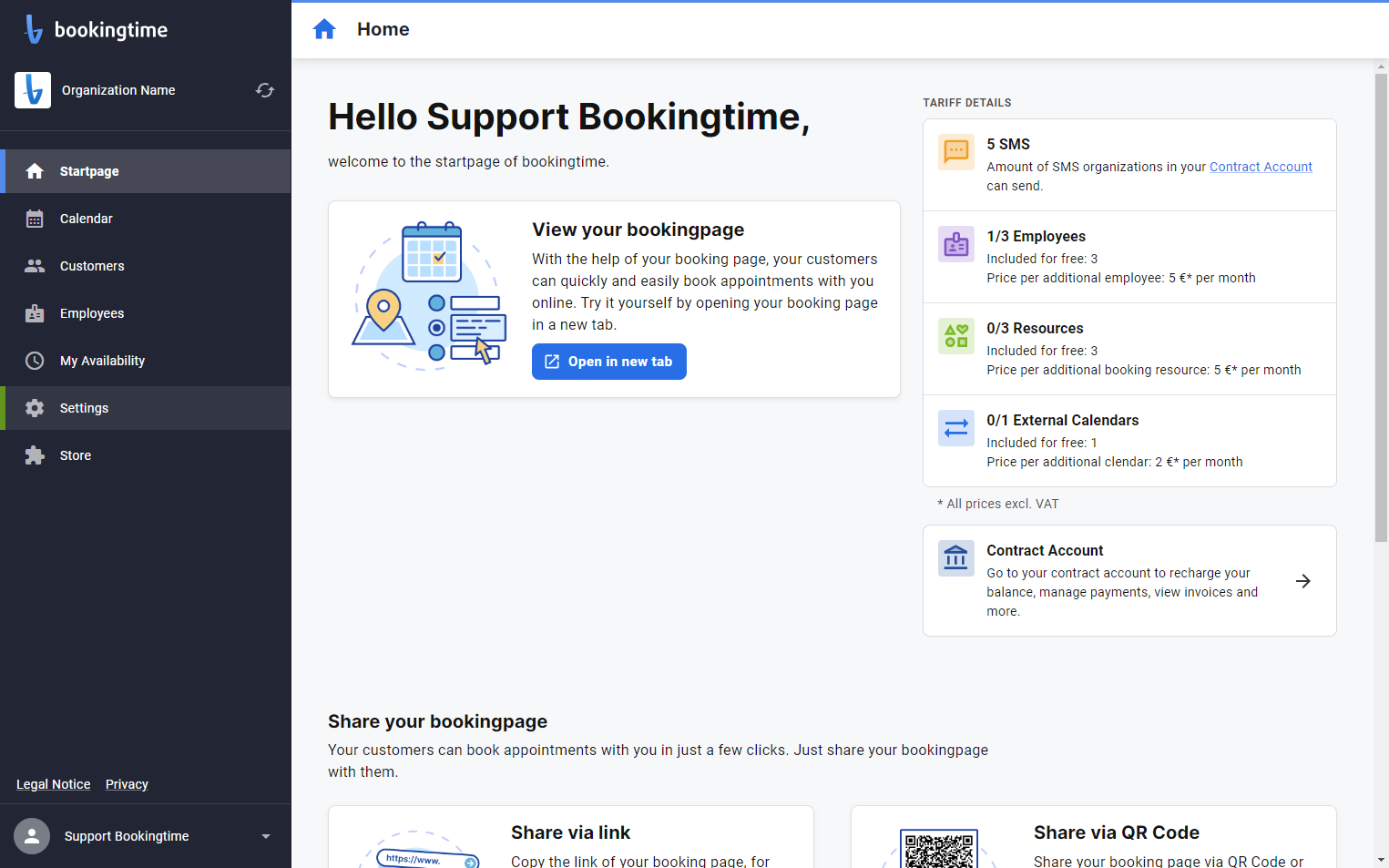Screen dimensions: 1389x868
Task: Click the page scrollbar thumb
Action: pyautogui.click(x=1381, y=308)
